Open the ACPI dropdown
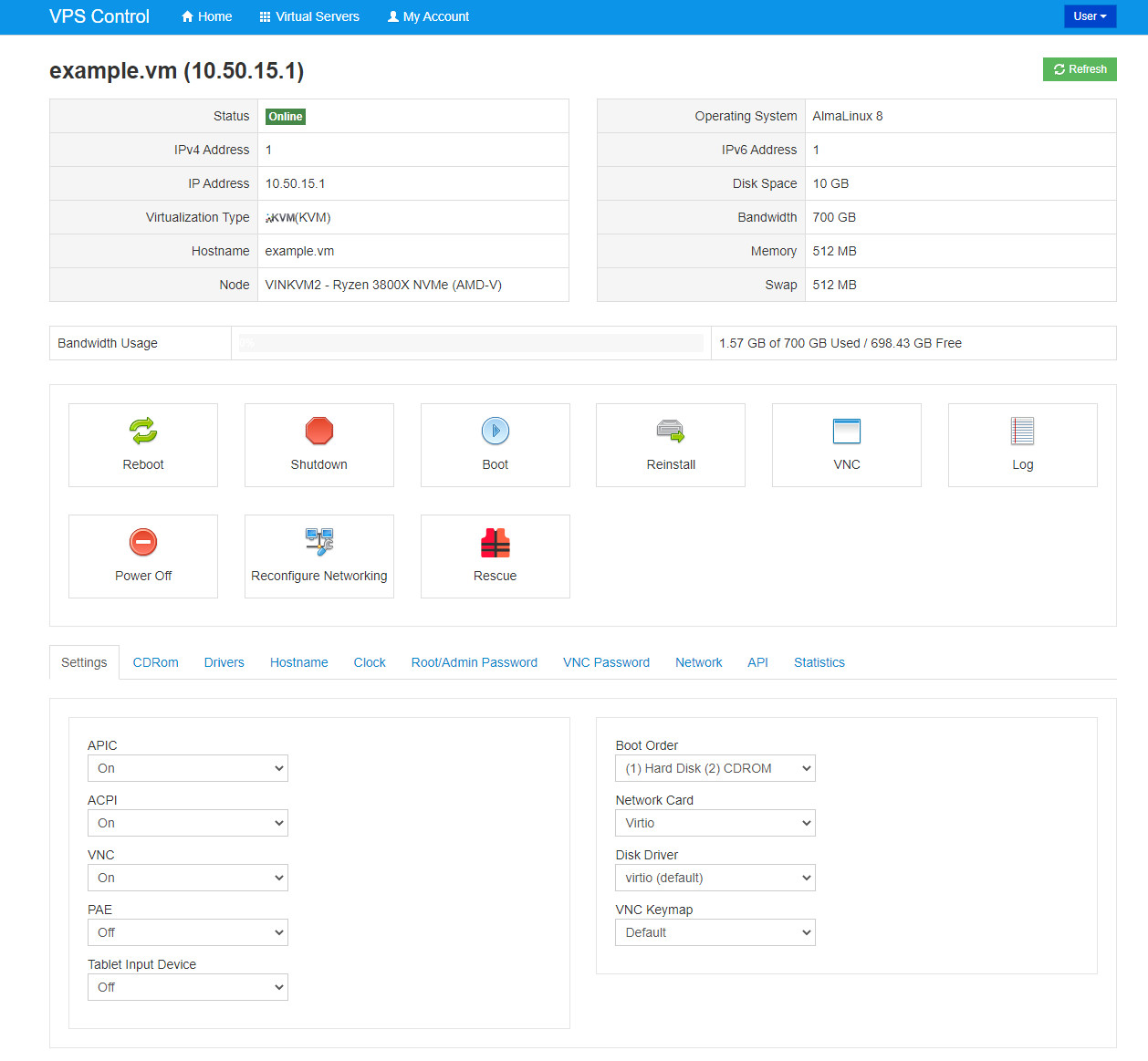Screen dimensions: 1148x1061 tap(188, 823)
